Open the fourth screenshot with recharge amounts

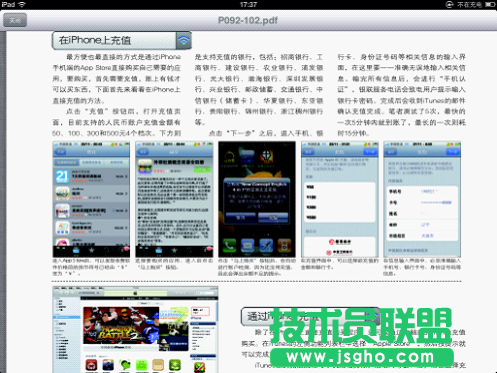click(x=340, y=199)
